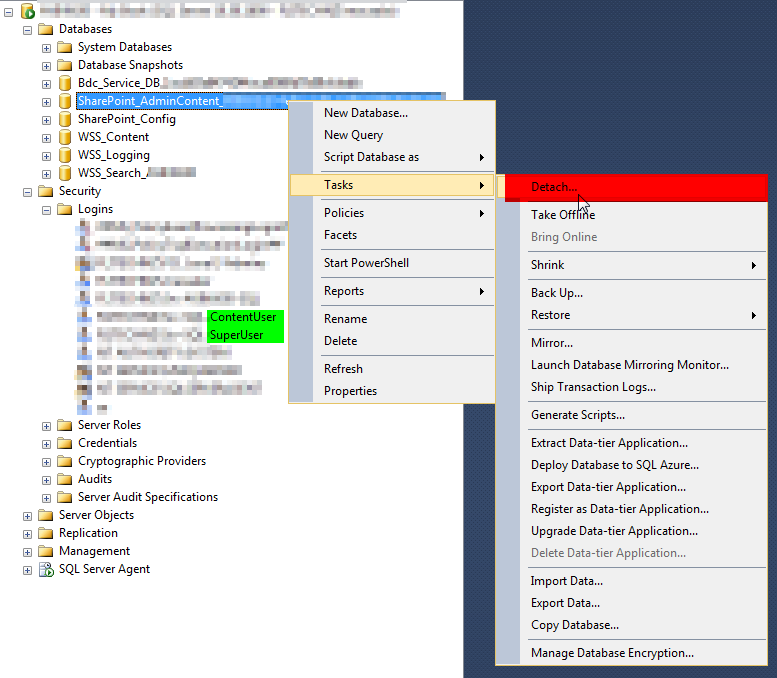
Task: Click the Database Snapshots folder icon
Action: [64, 65]
